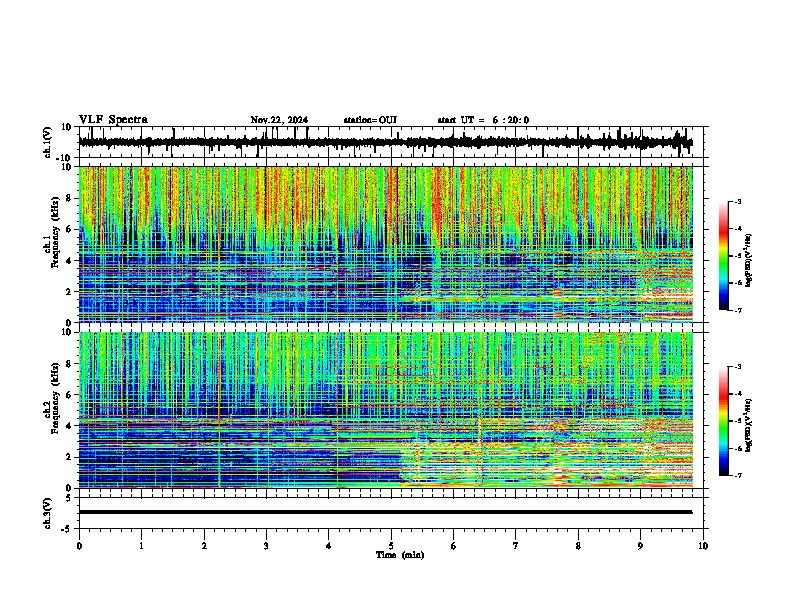
Task: Click the "8" frequency tick of ch.2 spectrogram
Action: pyautogui.click(x=70, y=364)
